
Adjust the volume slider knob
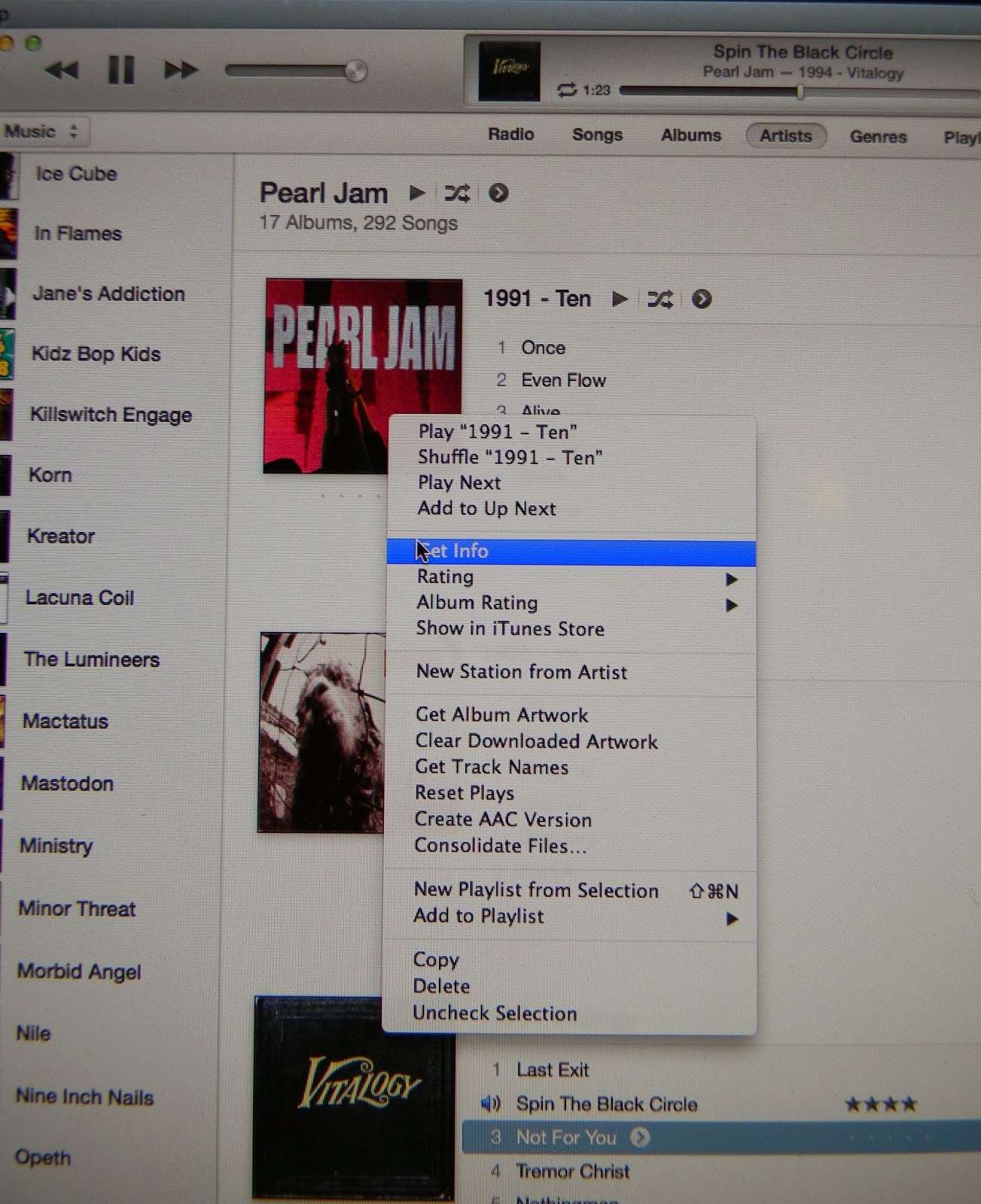pos(355,71)
